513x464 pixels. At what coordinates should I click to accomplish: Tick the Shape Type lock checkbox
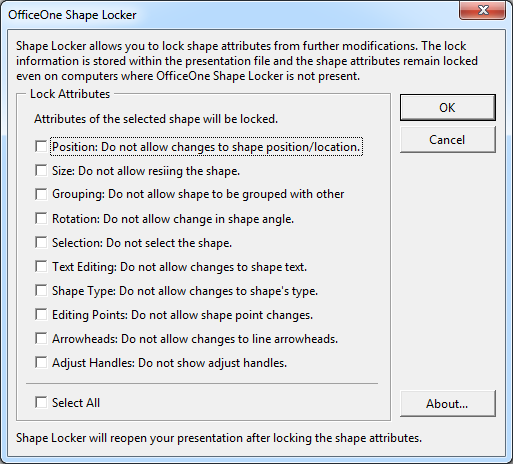[41, 290]
